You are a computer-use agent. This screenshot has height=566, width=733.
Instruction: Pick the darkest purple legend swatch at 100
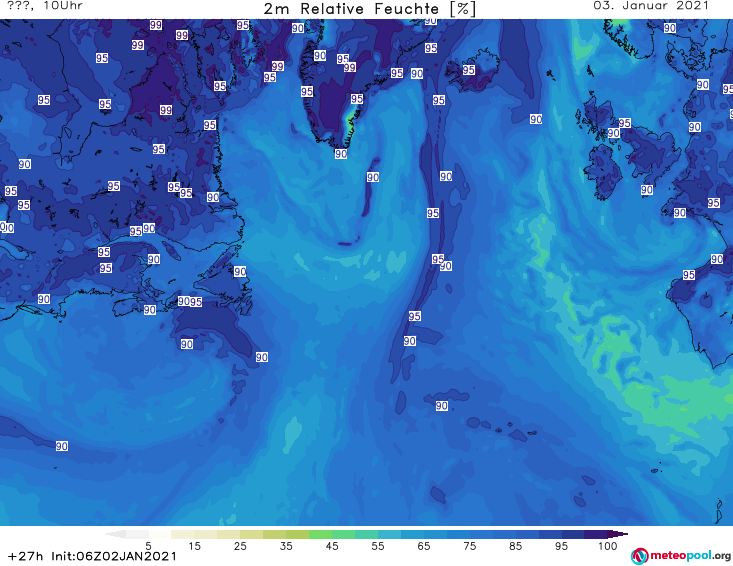point(596,534)
